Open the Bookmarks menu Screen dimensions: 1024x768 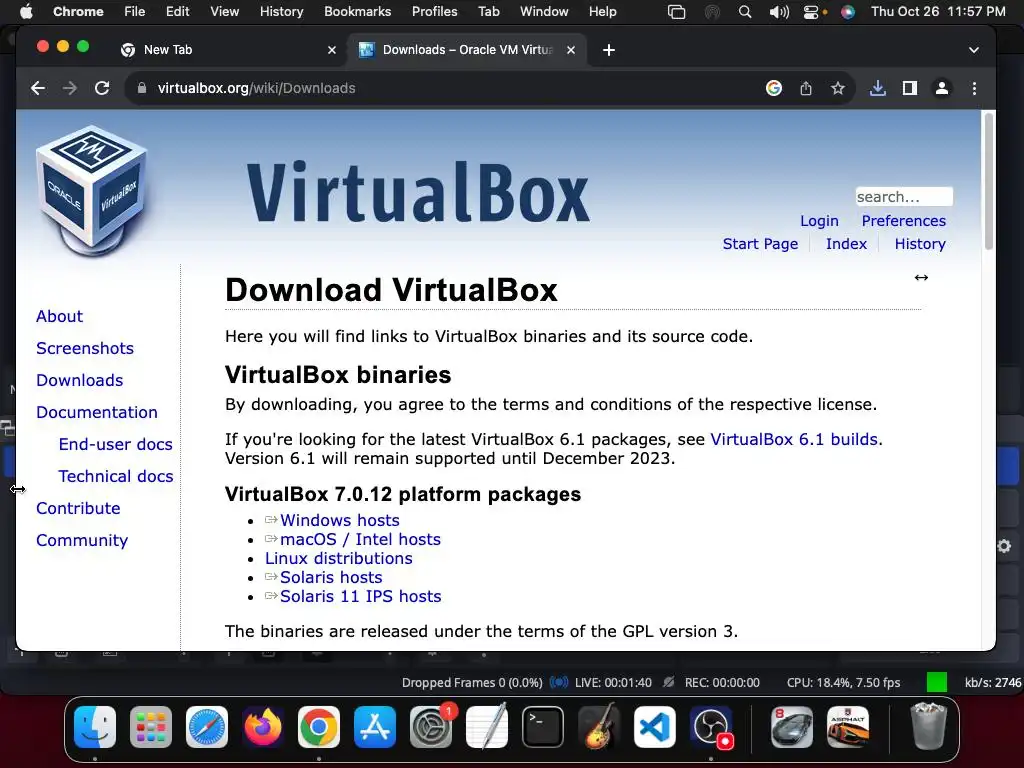click(x=357, y=12)
